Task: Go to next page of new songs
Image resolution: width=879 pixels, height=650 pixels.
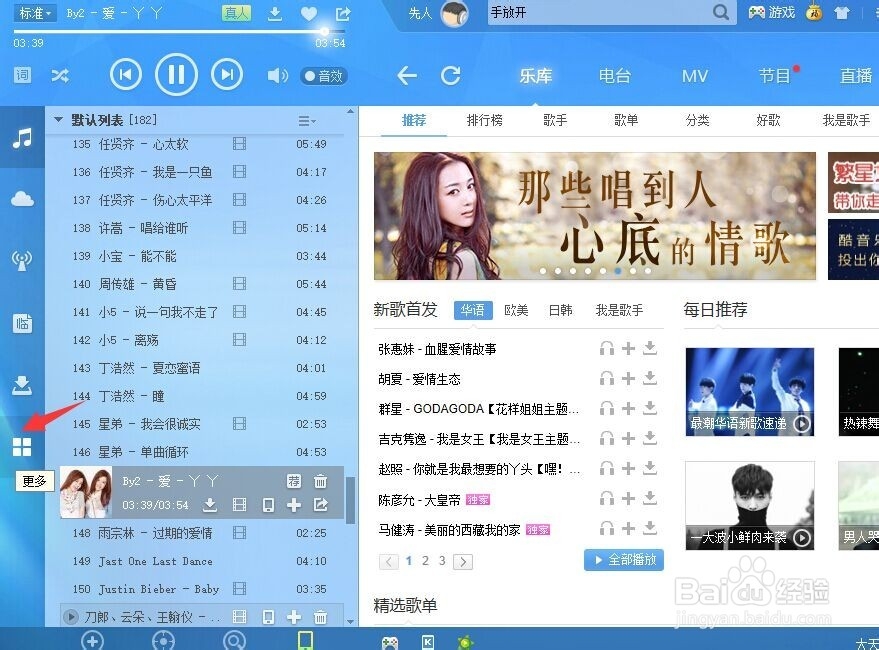Action: point(463,561)
